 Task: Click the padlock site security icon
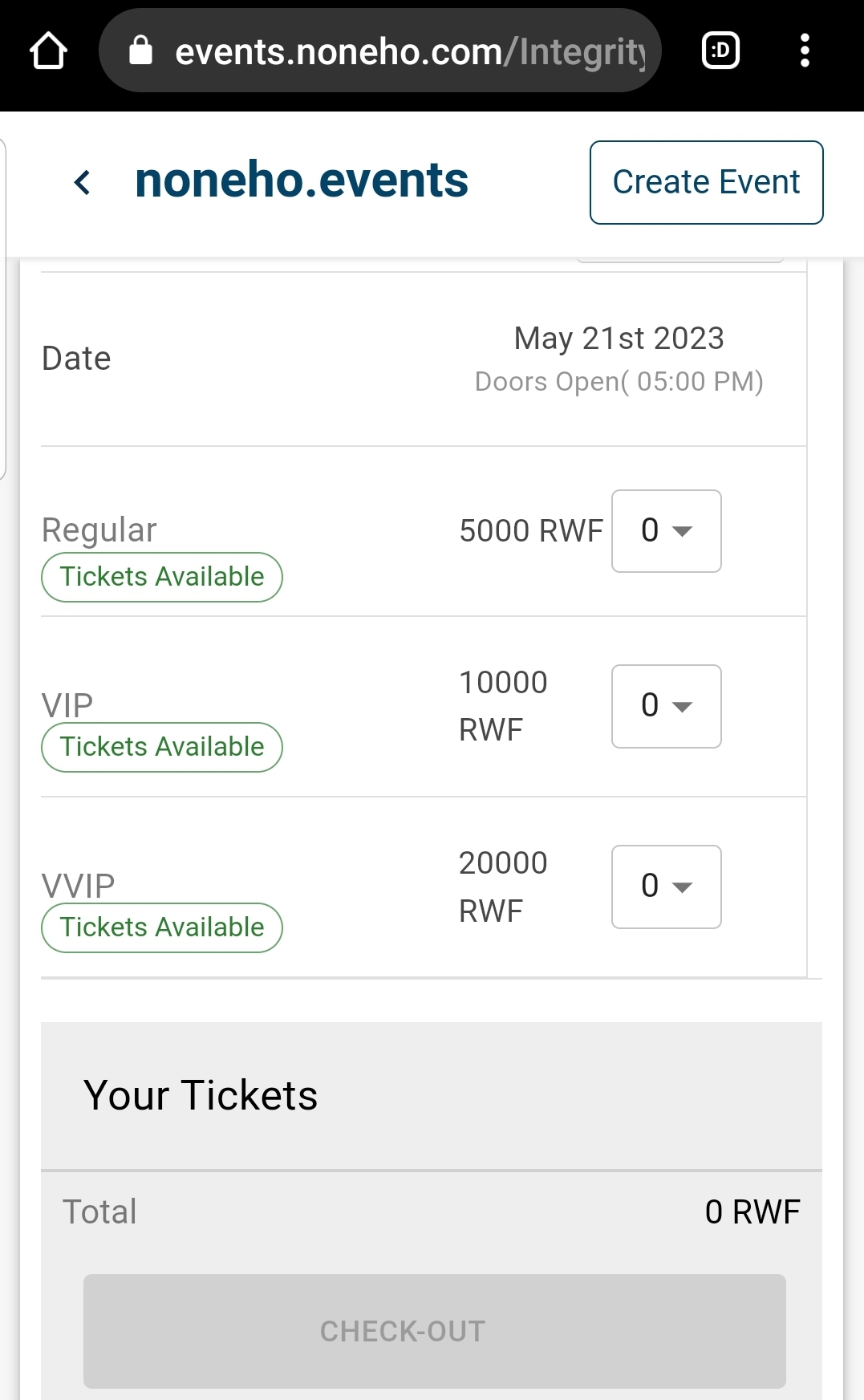tap(141, 51)
